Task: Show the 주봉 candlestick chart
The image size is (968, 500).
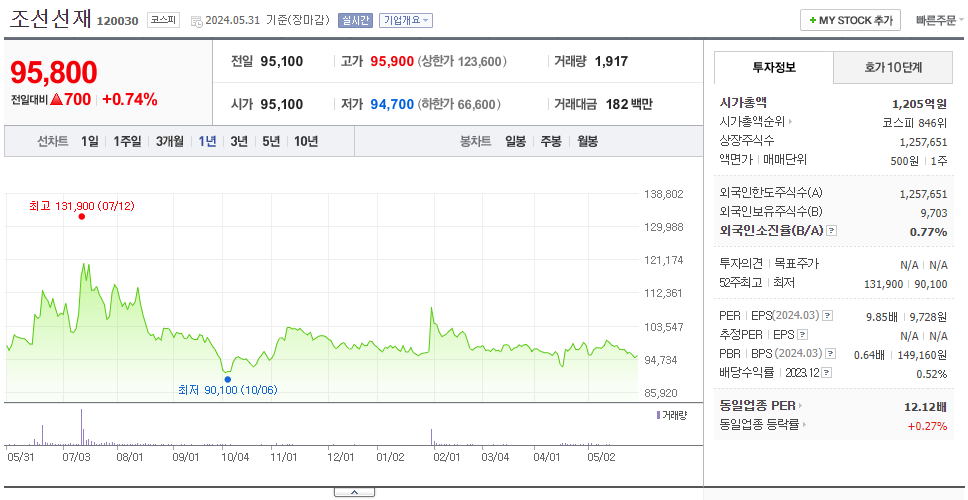Action: click(x=551, y=141)
